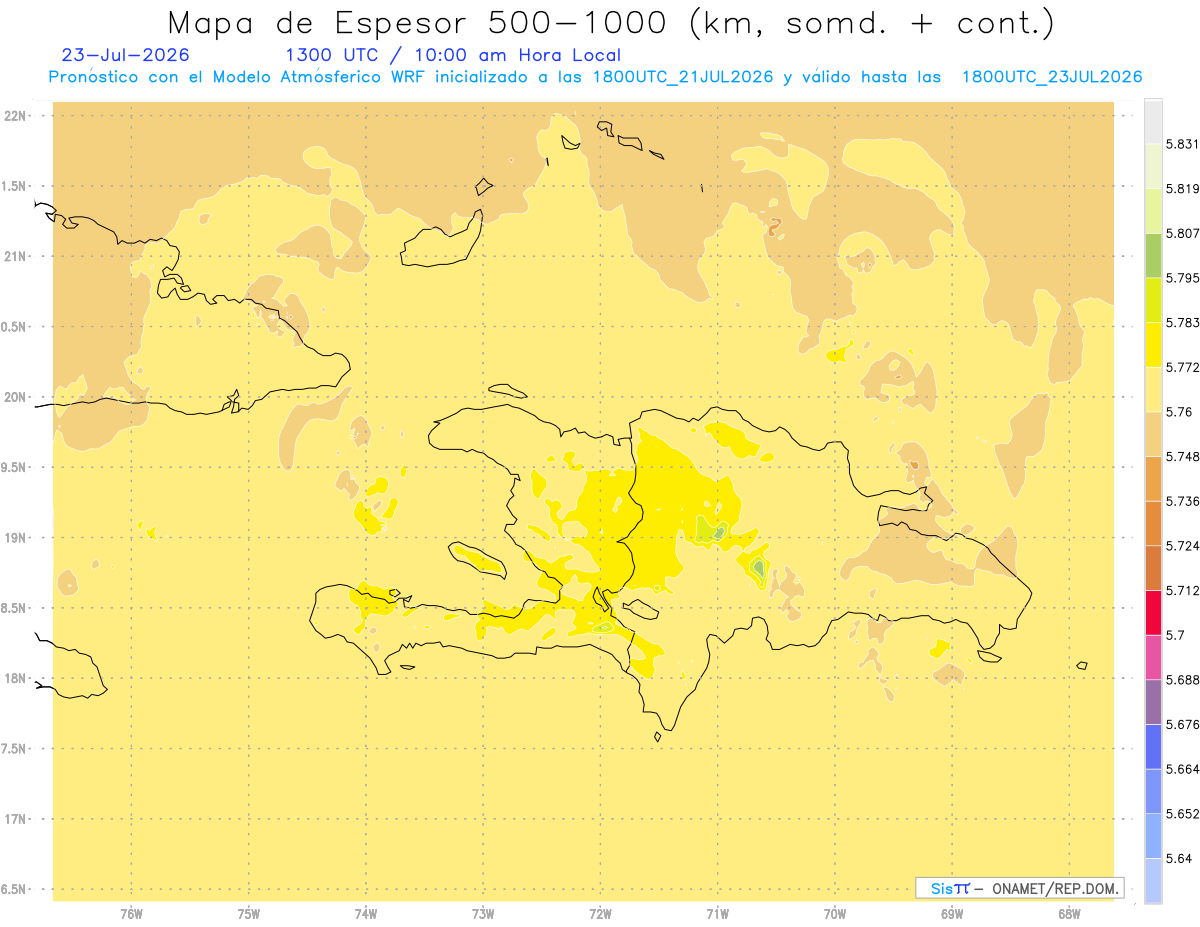Viewport: 1200px width, 927px height.
Task: Click the 5.772 colorbar value
Action: pyautogui.click(x=1182, y=367)
